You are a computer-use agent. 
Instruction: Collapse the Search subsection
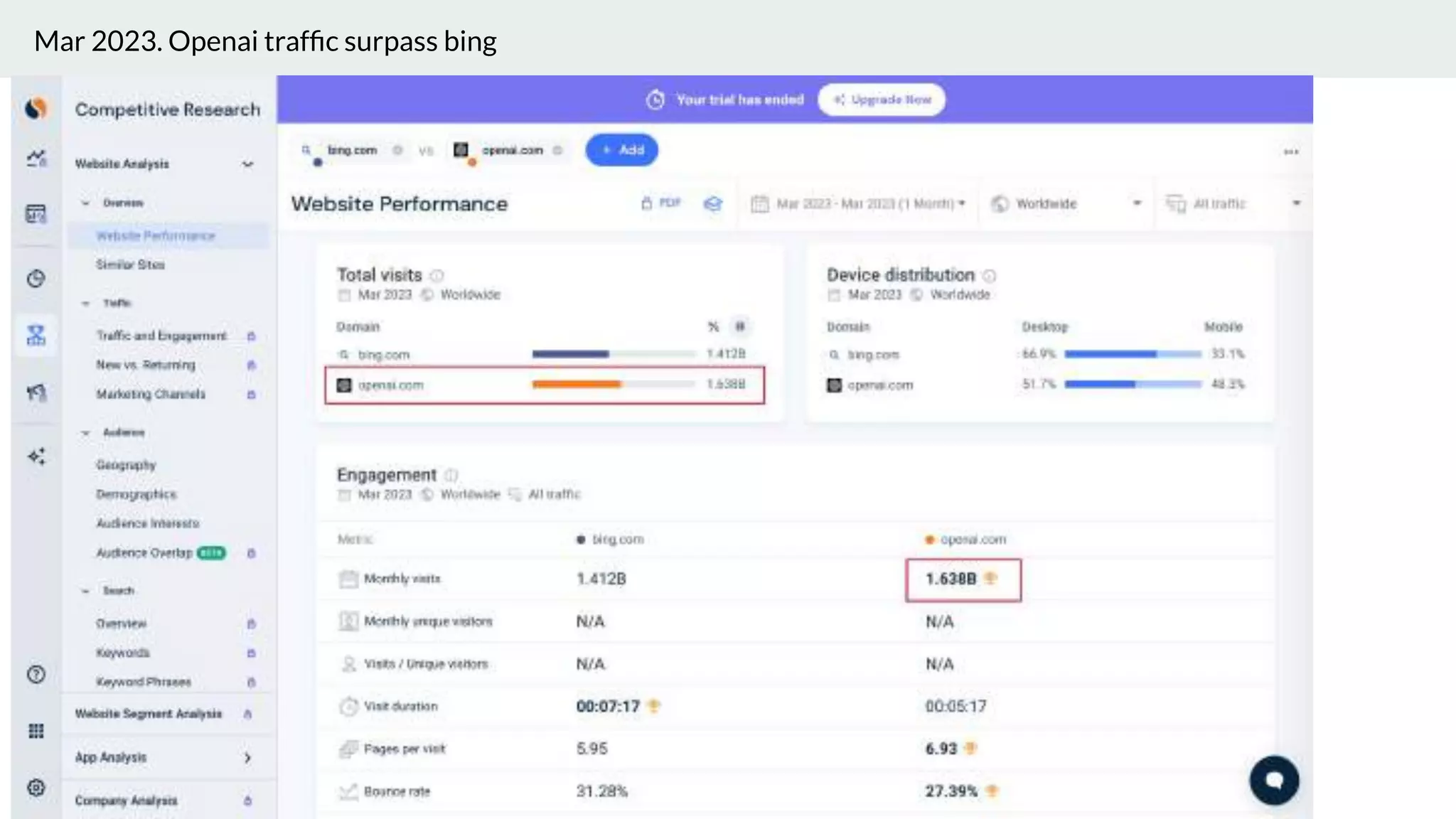85,591
